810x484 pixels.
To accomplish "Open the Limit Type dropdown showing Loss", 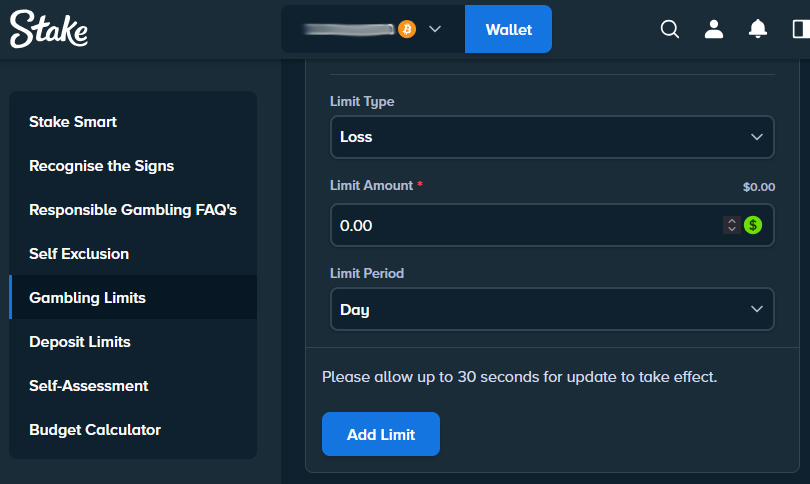I will click(x=552, y=137).
